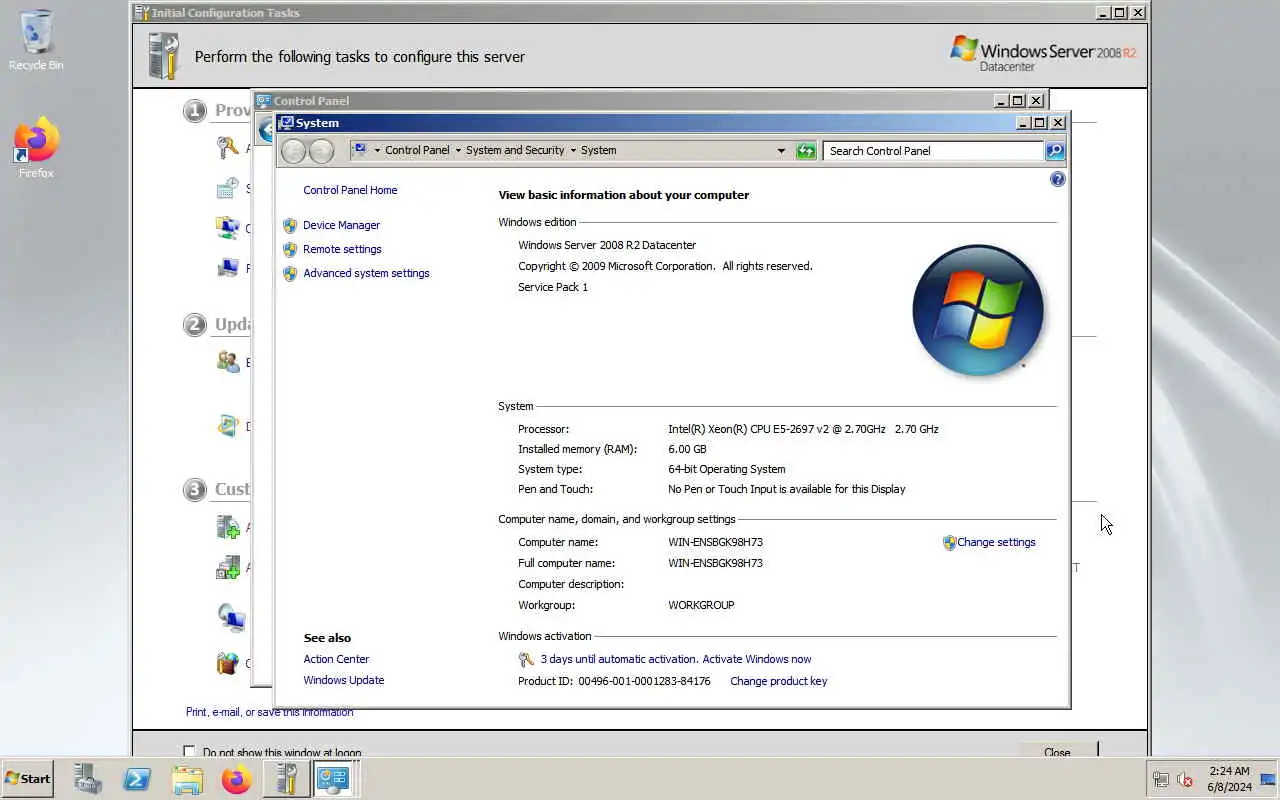Viewport: 1280px width, 800px height.
Task: Open the Recycle Bin desktop icon
Action: (36, 40)
